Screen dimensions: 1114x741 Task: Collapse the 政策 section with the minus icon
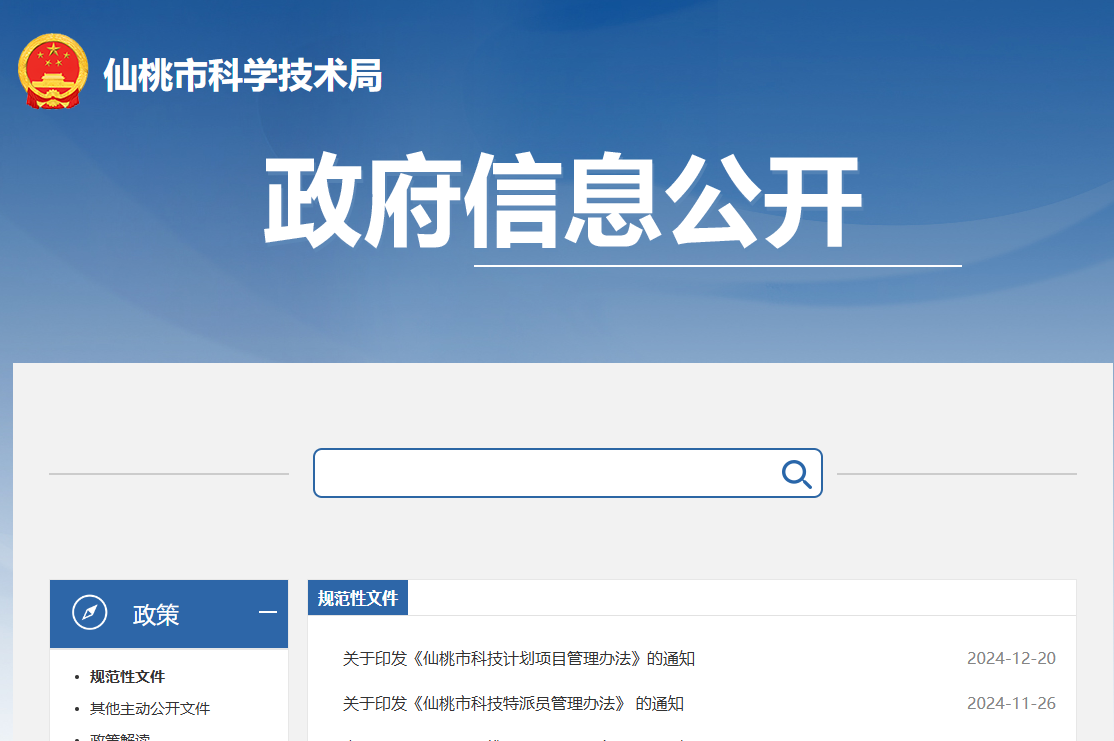tap(268, 612)
